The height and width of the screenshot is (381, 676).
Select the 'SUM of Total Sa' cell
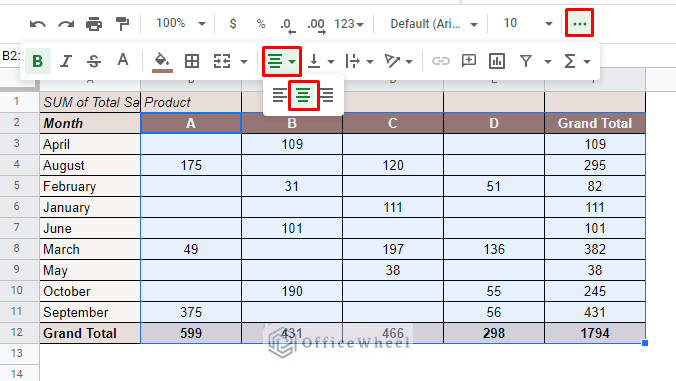pyautogui.click(x=90, y=102)
